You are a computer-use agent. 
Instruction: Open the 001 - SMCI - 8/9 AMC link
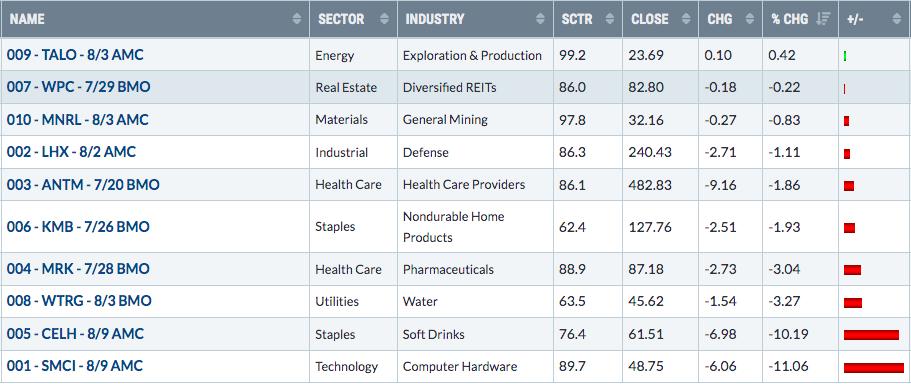coord(75,367)
